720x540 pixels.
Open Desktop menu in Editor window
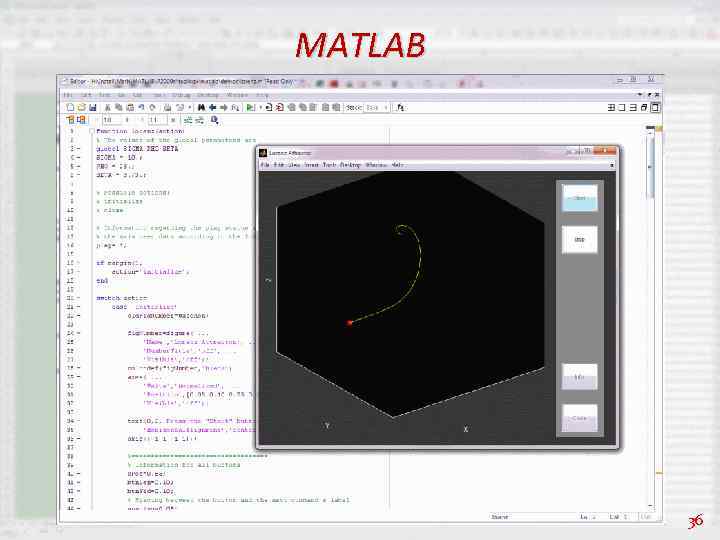pyautogui.click(x=208, y=95)
